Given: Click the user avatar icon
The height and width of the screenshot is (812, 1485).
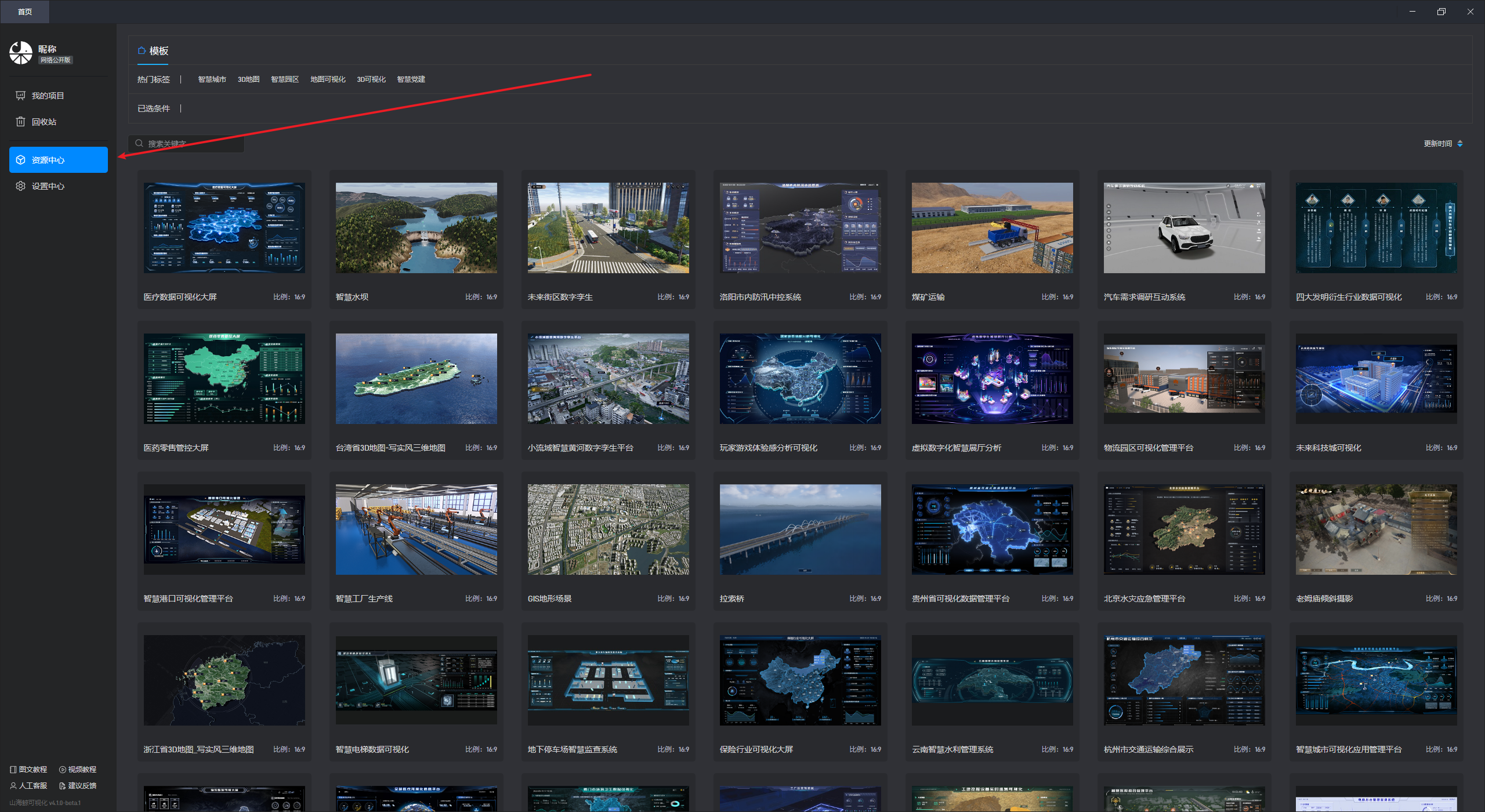Looking at the screenshot, I should pos(21,53).
